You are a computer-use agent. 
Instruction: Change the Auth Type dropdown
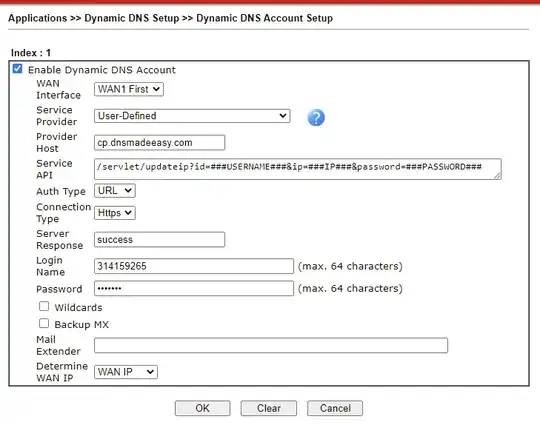coord(115,190)
